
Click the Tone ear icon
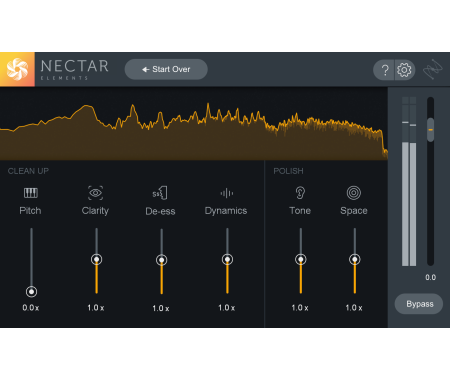click(300, 193)
